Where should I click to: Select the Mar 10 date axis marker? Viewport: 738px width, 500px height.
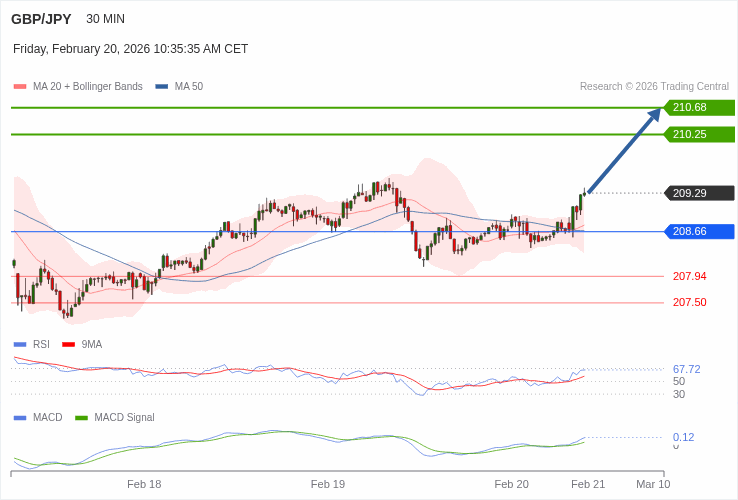[653, 484]
